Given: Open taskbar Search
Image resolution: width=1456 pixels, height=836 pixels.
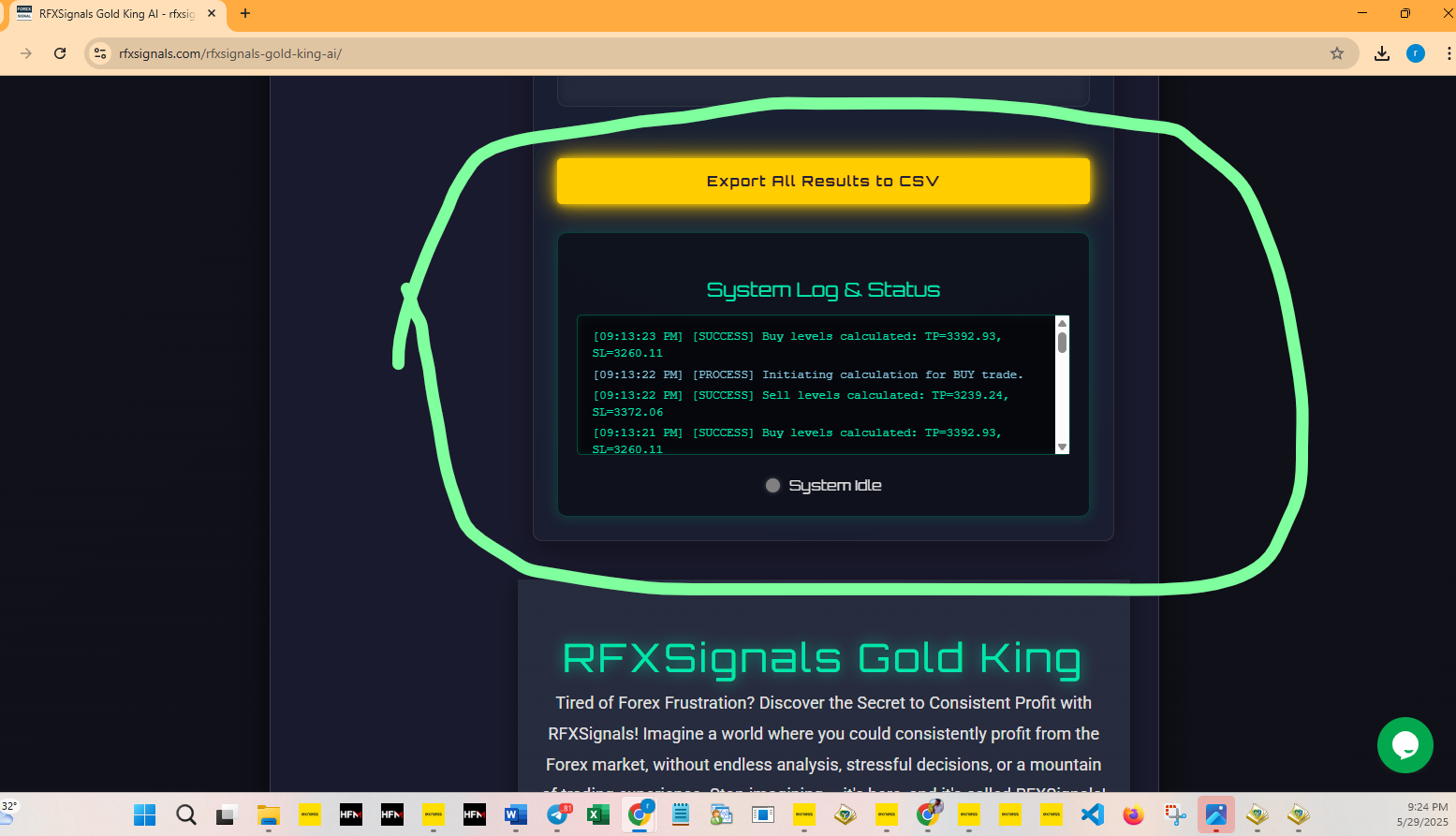Looking at the screenshot, I should (186, 814).
